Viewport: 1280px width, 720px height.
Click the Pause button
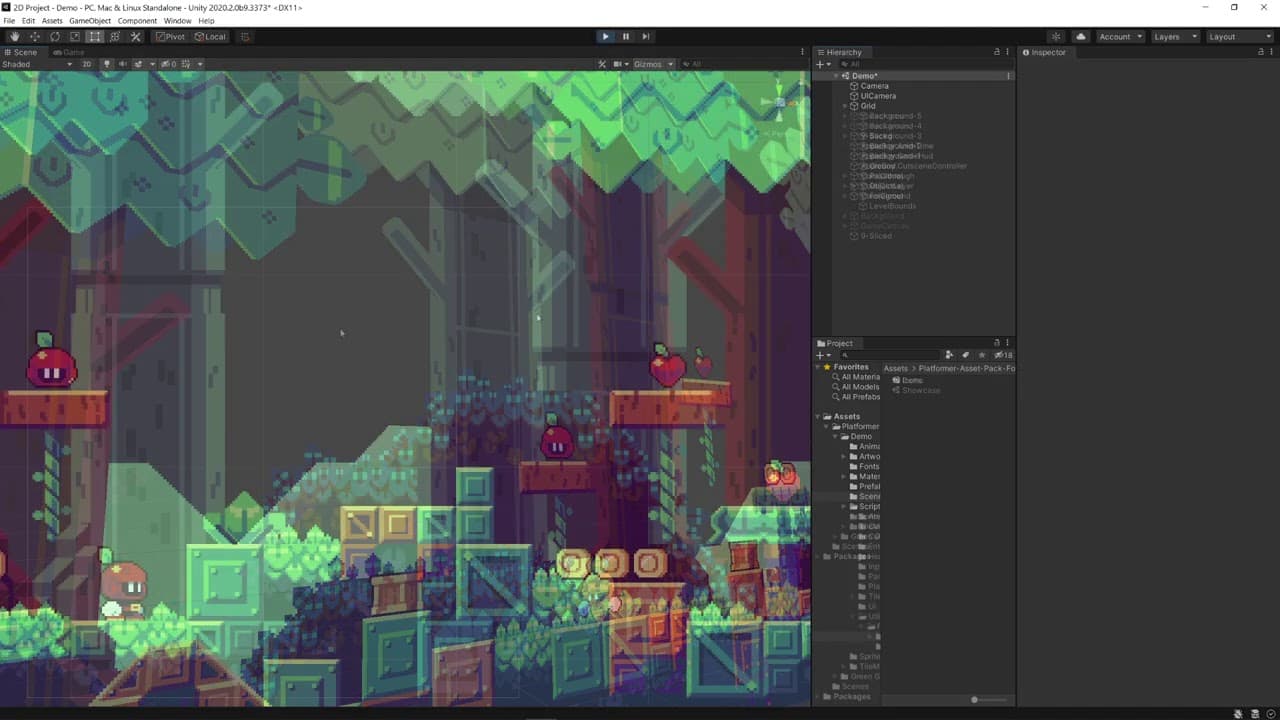tap(626, 36)
